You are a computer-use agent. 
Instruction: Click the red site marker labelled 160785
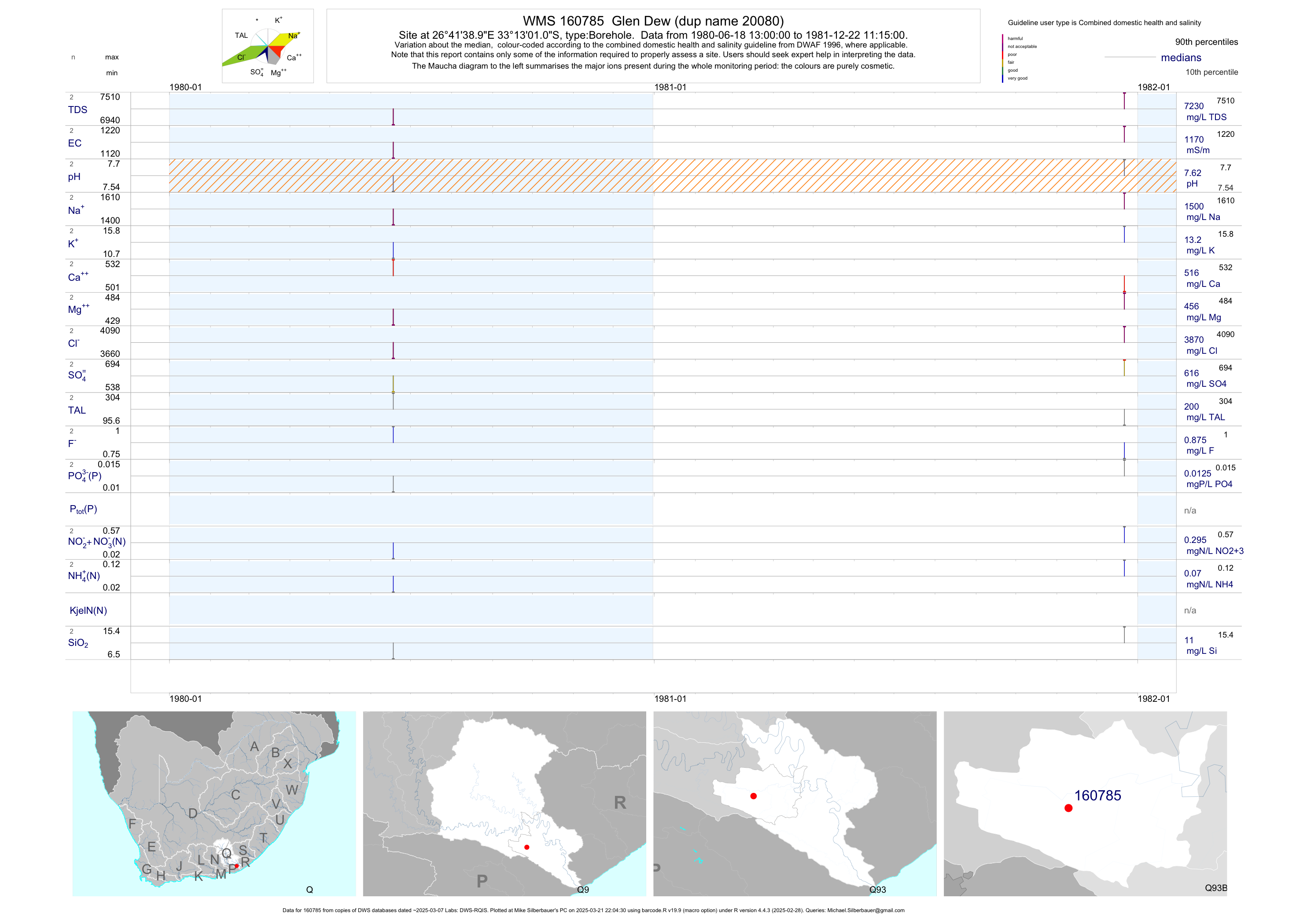point(1068,808)
